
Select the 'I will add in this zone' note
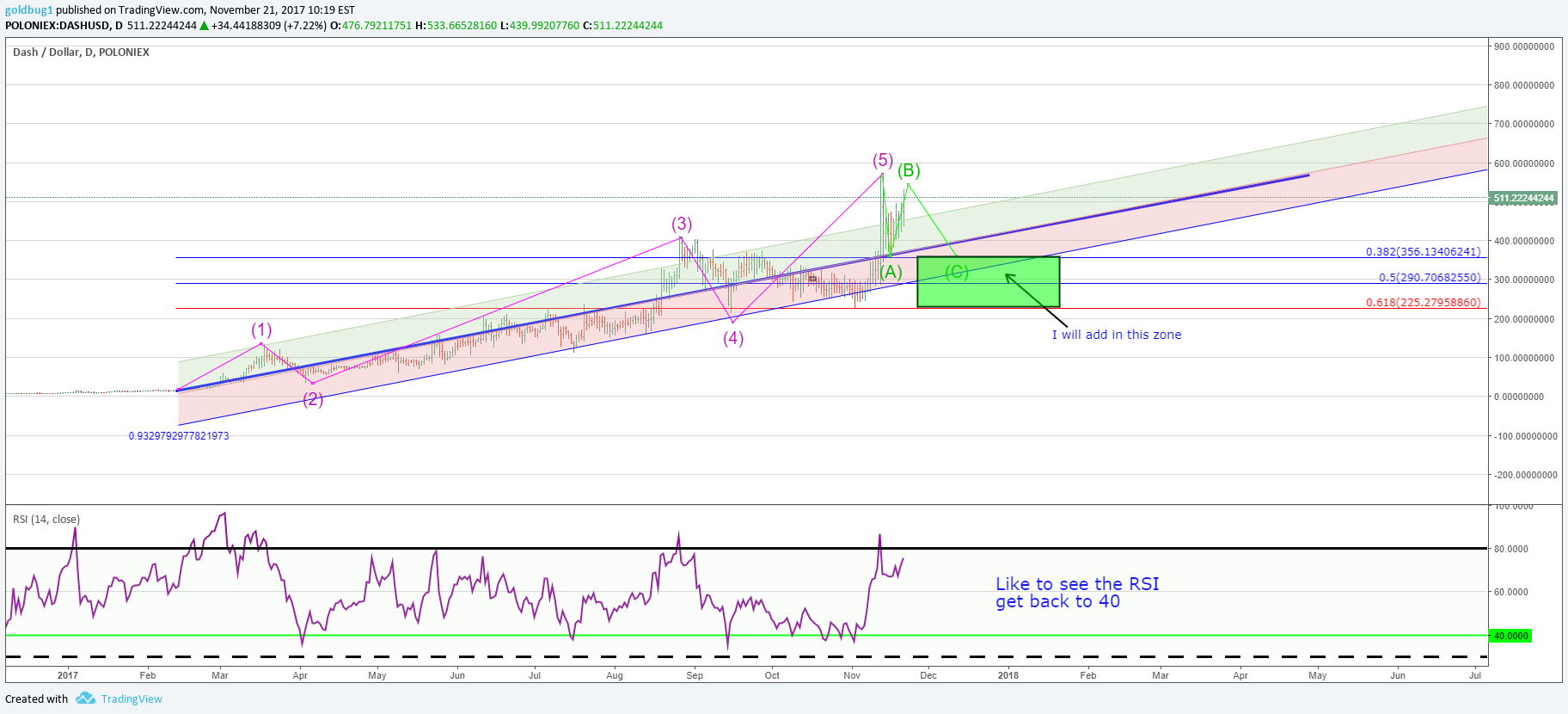[1117, 335]
